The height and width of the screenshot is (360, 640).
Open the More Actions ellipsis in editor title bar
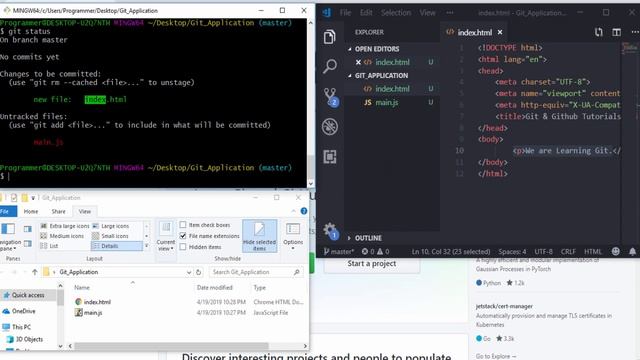(635, 32)
